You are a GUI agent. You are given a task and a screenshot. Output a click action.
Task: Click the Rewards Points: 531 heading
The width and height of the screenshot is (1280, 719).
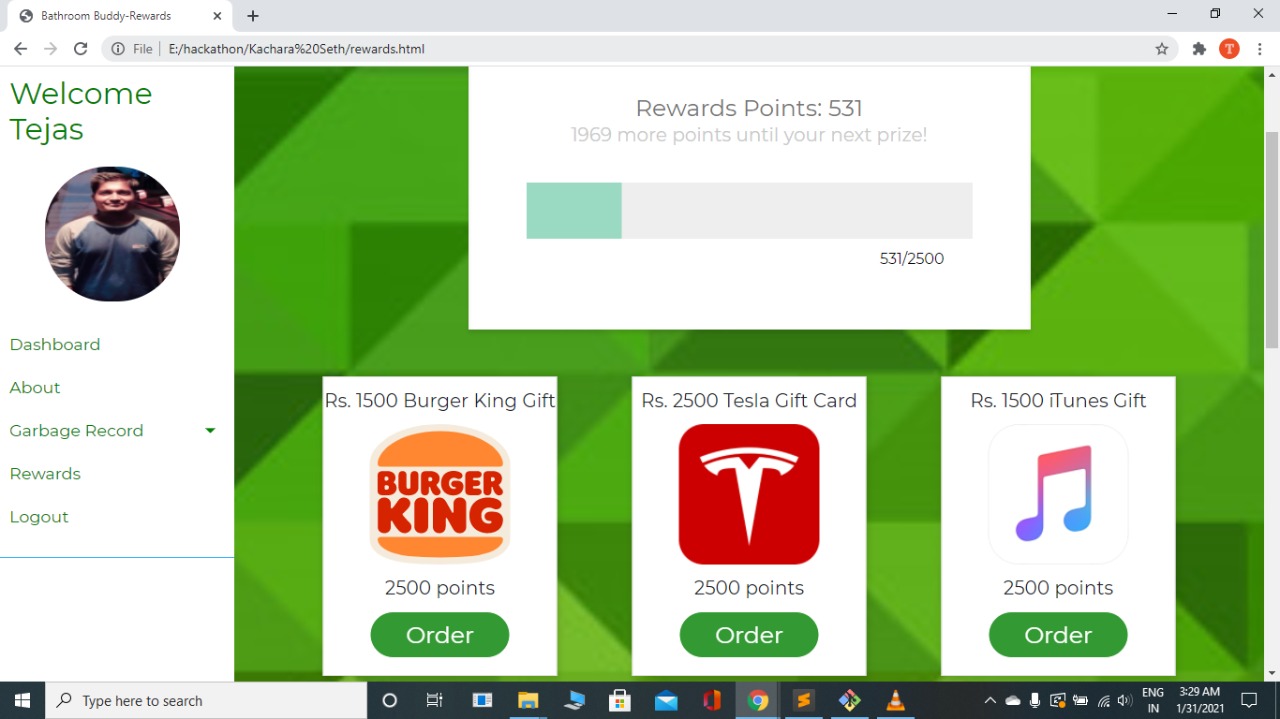click(x=749, y=108)
